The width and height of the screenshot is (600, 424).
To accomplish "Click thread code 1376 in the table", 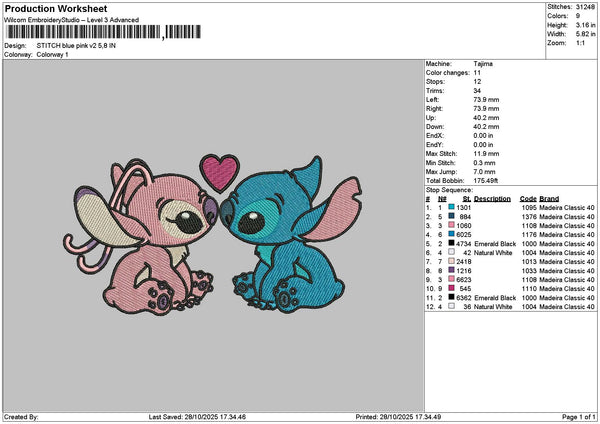I will coord(529,217).
